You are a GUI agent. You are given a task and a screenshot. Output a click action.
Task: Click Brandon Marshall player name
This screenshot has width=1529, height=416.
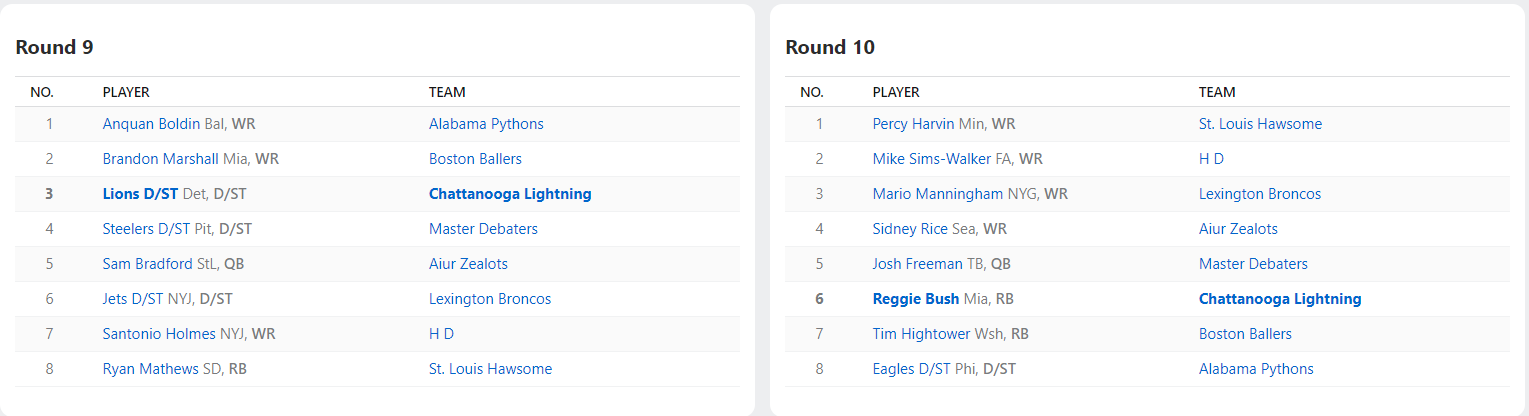point(160,159)
